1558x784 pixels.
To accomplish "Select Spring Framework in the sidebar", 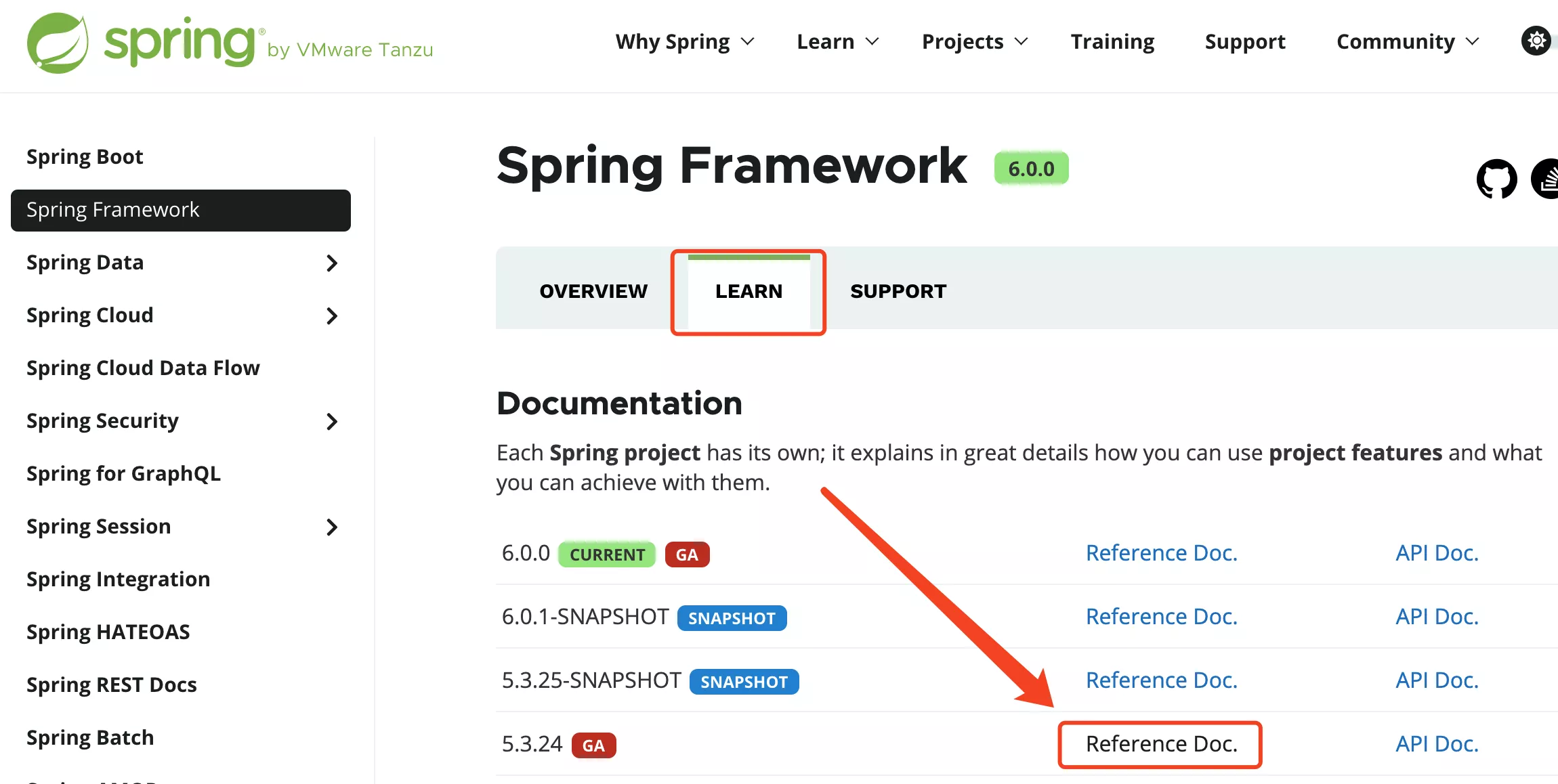I will click(181, 211).
